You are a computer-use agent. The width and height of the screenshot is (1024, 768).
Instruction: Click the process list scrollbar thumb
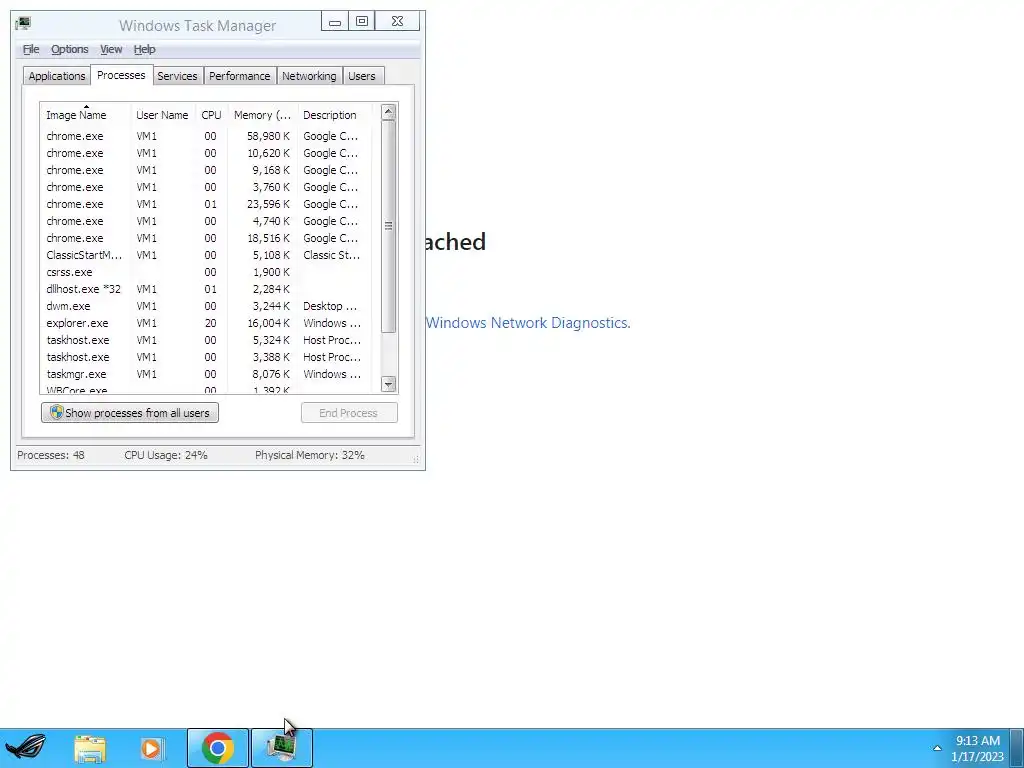point(389,226)
